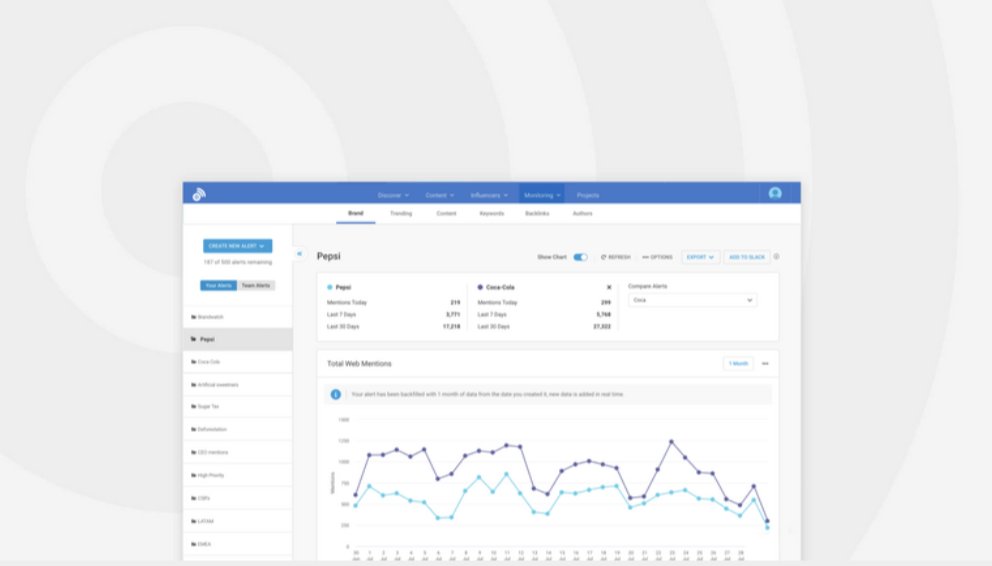Click Coca-Cola Last 7 Days value 5,768
Image resolution: width=992 pixels, height=566 pixels.
[x=603, y=315]
